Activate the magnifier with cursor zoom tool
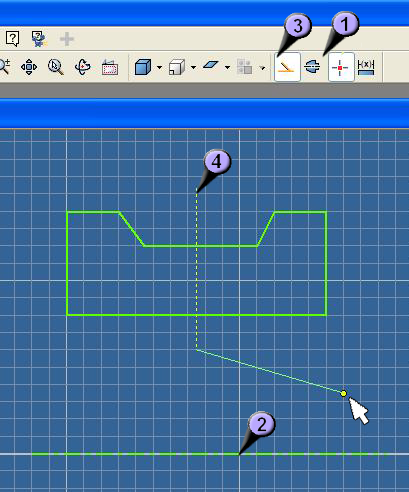Screen dimensions: 409x492 [56, 67]
